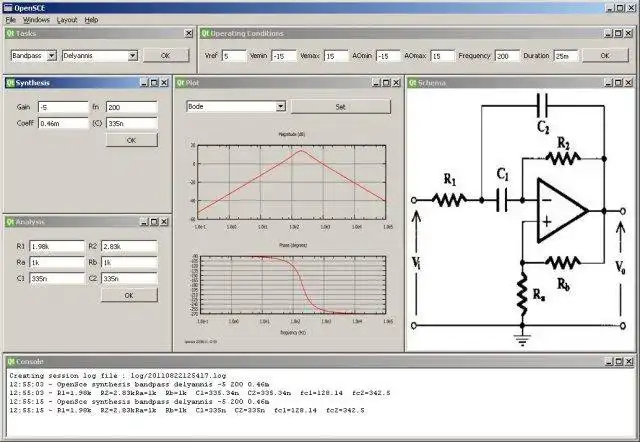Click the Qt icon on Tasks panel
Image resolution: width=640 pixels, height=442 pixels.
tap(10, 33)
